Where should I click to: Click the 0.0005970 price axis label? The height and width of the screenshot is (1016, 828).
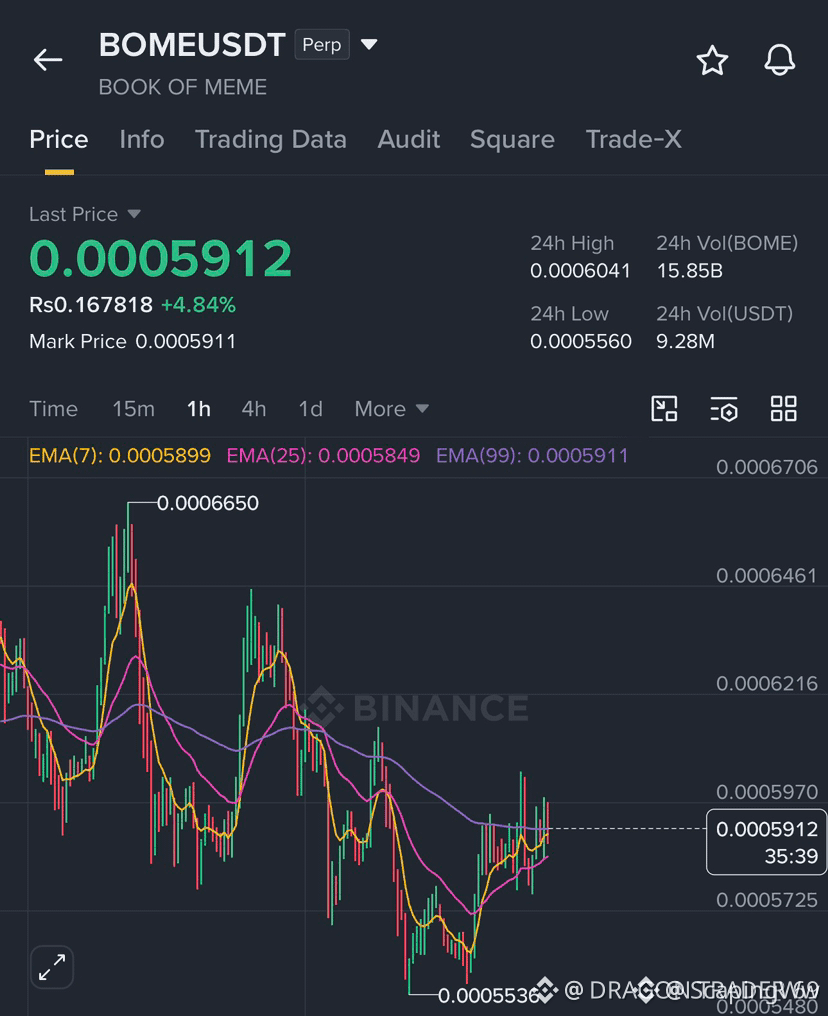coord(767,792)
